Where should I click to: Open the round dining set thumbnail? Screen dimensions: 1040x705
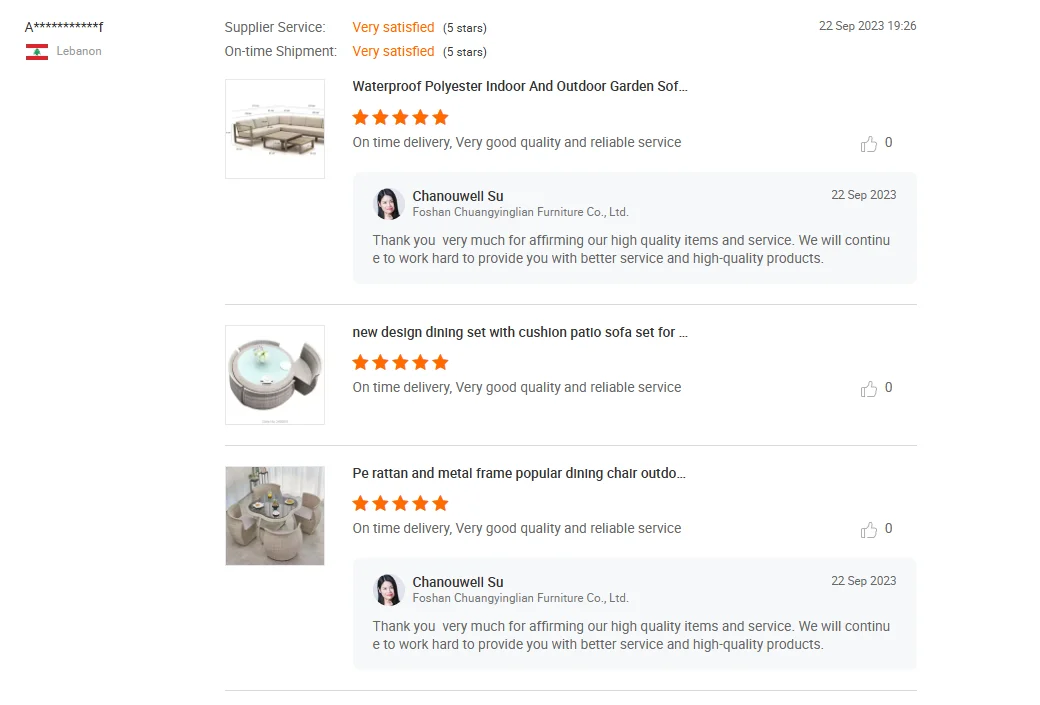point(275,375)
